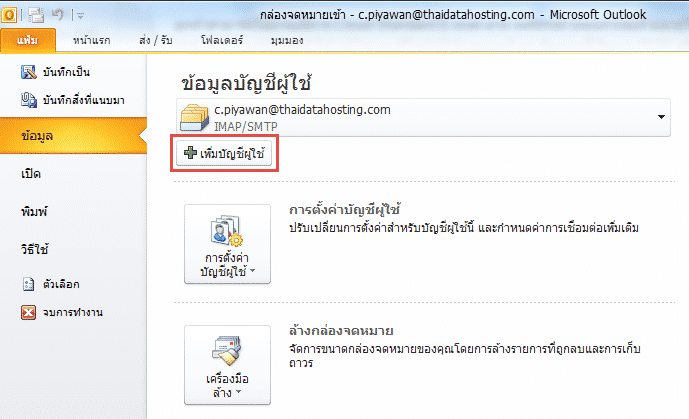This screenshot has height=419, width=689.
Task: Click the บันทึกสิ่งที่แนบมา attachment icon
Action: 29,100
